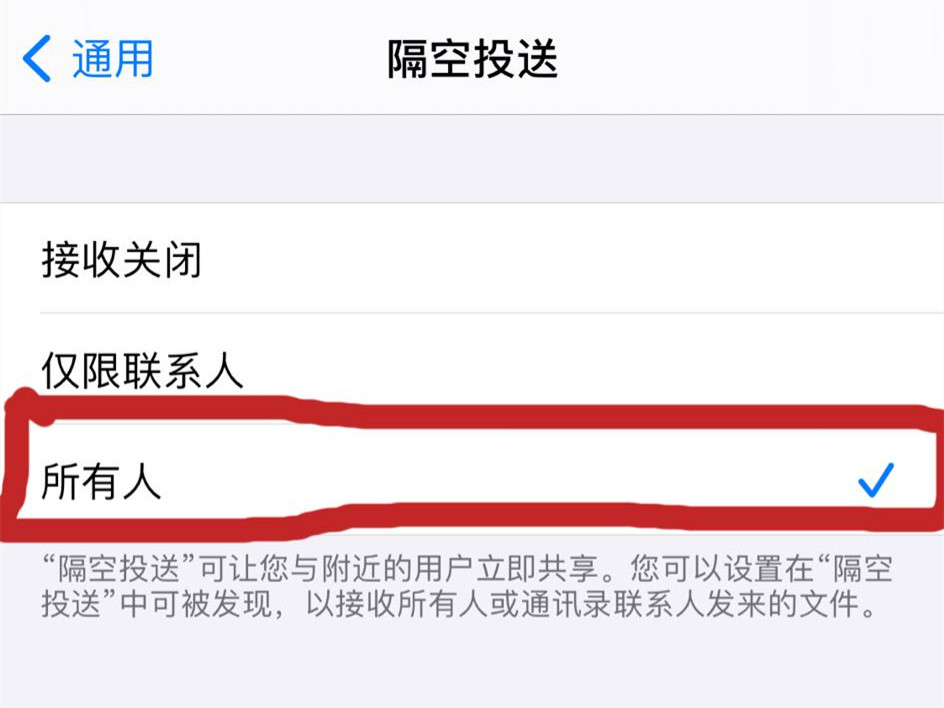The width and height of the screenshot is (944, 708).
Task: Click the gray spacer above the options list
Action: [x=472, y=158]
